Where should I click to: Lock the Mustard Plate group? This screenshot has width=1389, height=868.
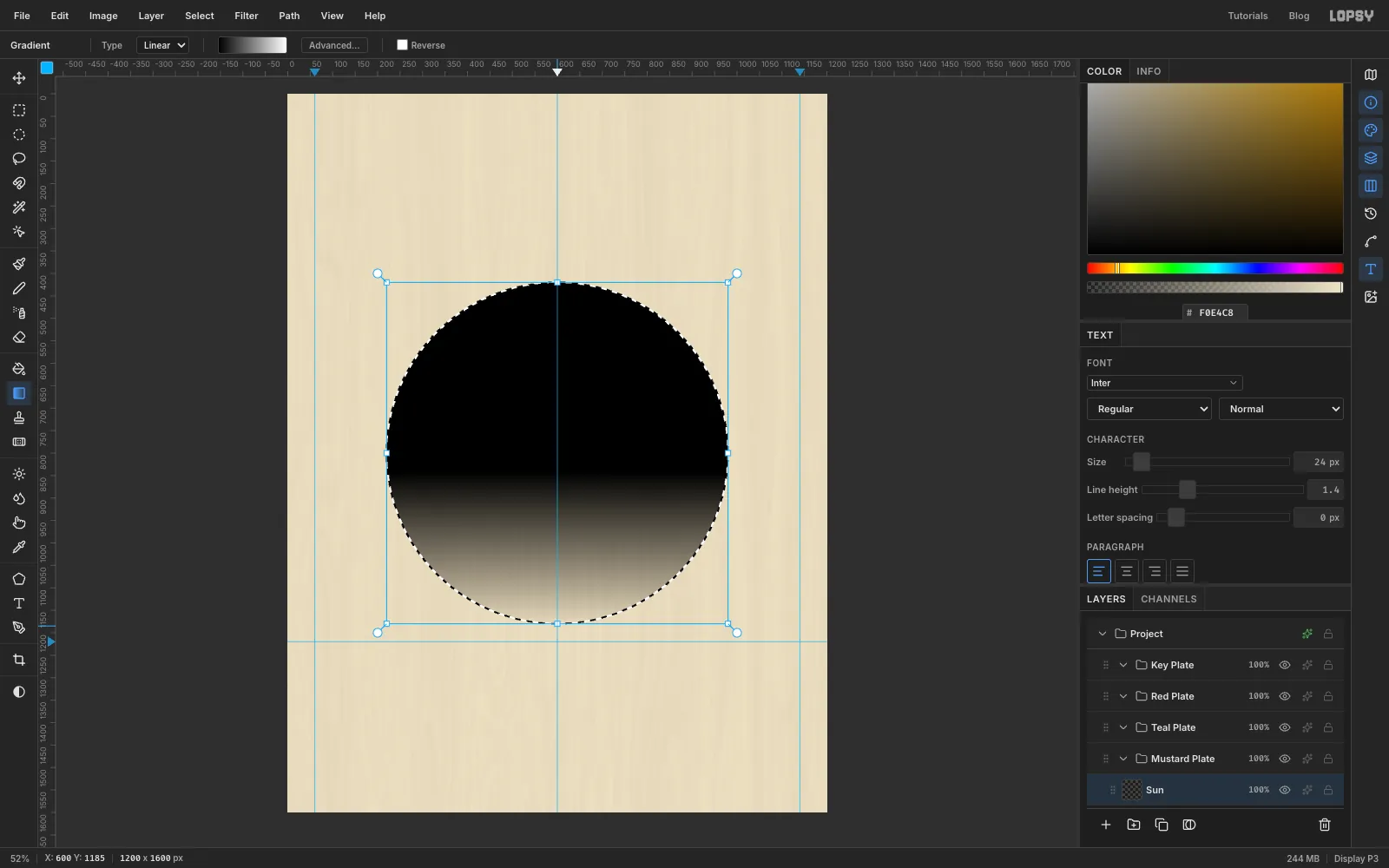pyautogui.click(x=1328, y=759)
